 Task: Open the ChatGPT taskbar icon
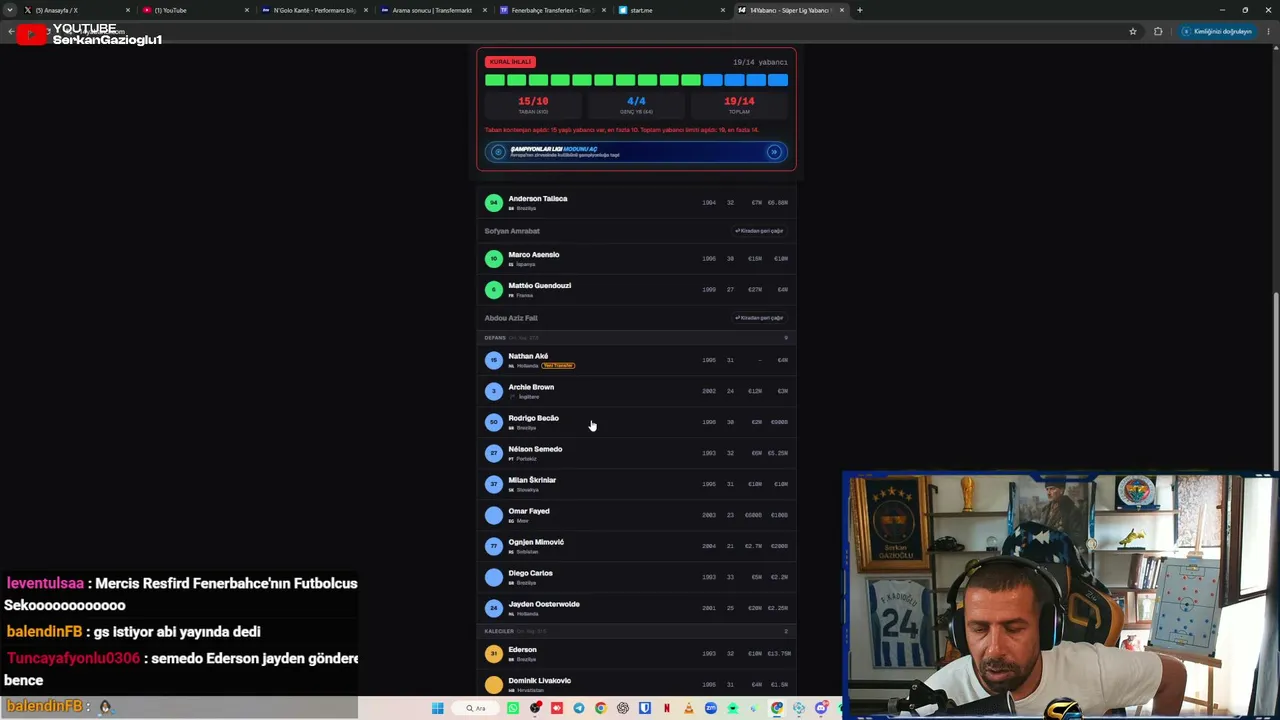pyautogui.click(x=623, y=708)
